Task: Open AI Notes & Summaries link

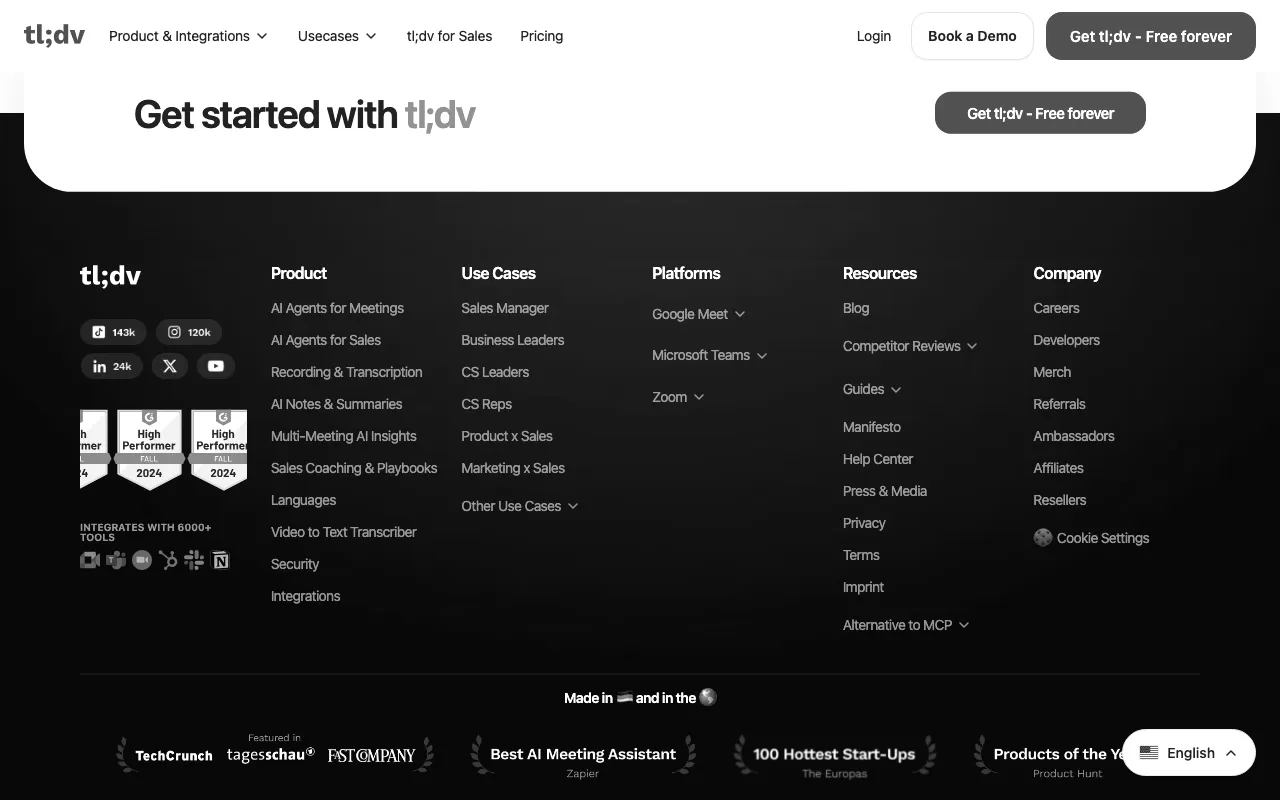Action: click(x=337, y=404)
